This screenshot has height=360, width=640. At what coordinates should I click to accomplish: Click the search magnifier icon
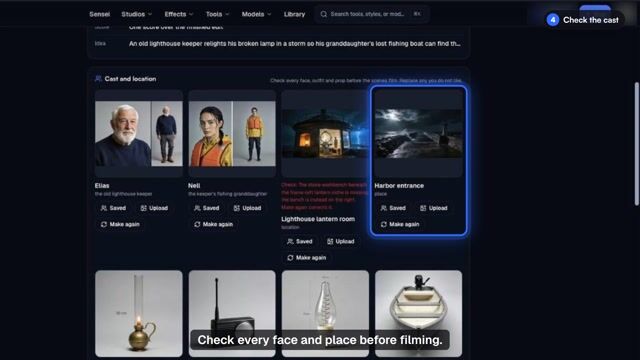324,14
